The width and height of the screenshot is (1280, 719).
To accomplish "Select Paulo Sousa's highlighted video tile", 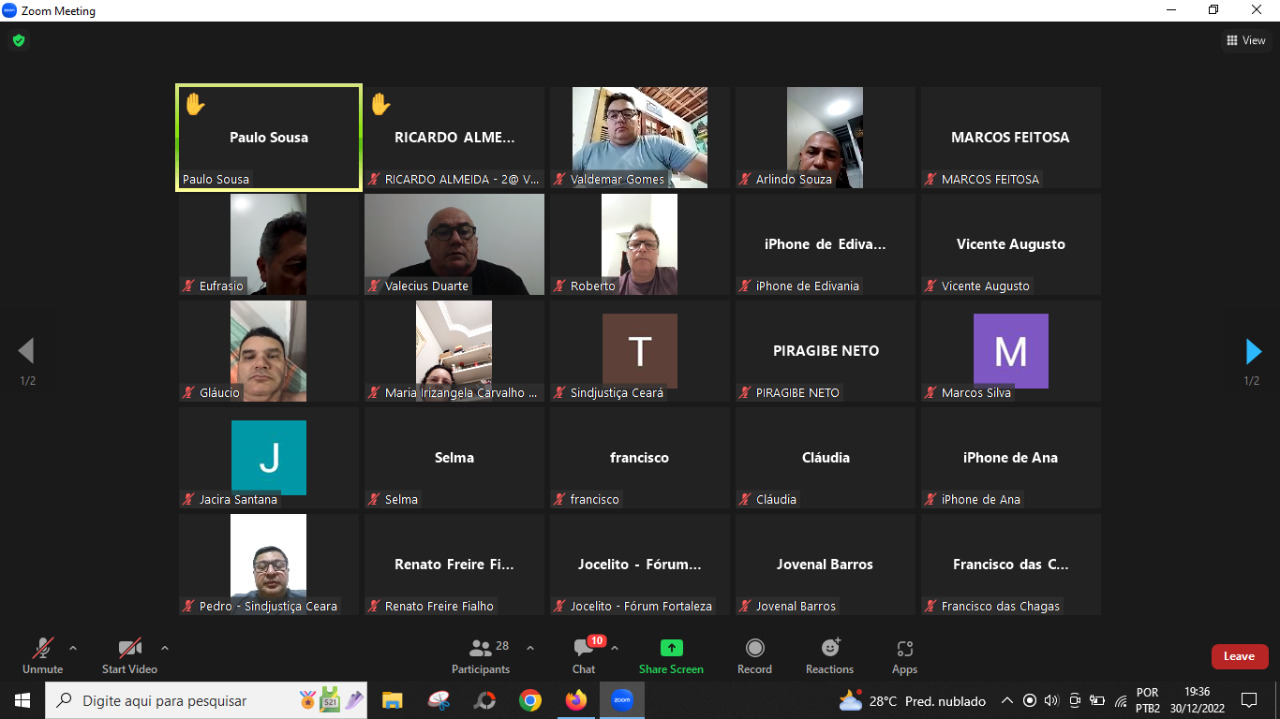I will coord(269,137).
